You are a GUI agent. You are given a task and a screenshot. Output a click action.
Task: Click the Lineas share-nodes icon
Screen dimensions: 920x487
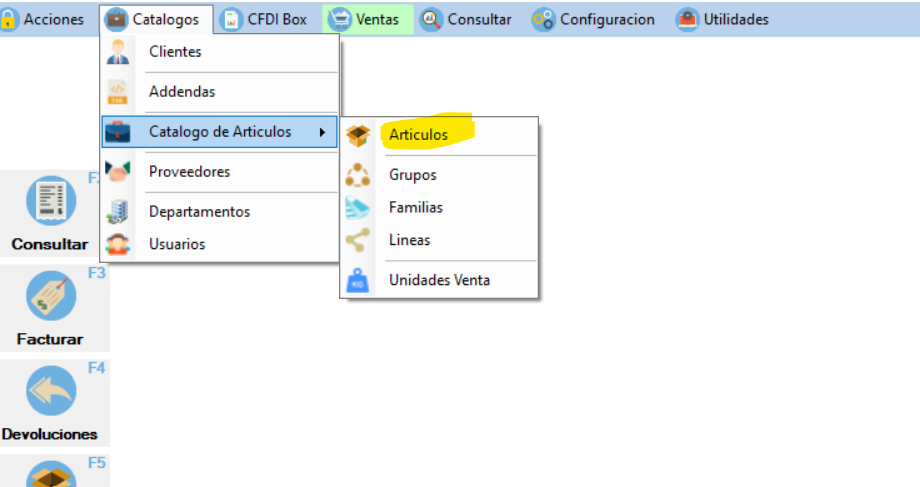357,240
